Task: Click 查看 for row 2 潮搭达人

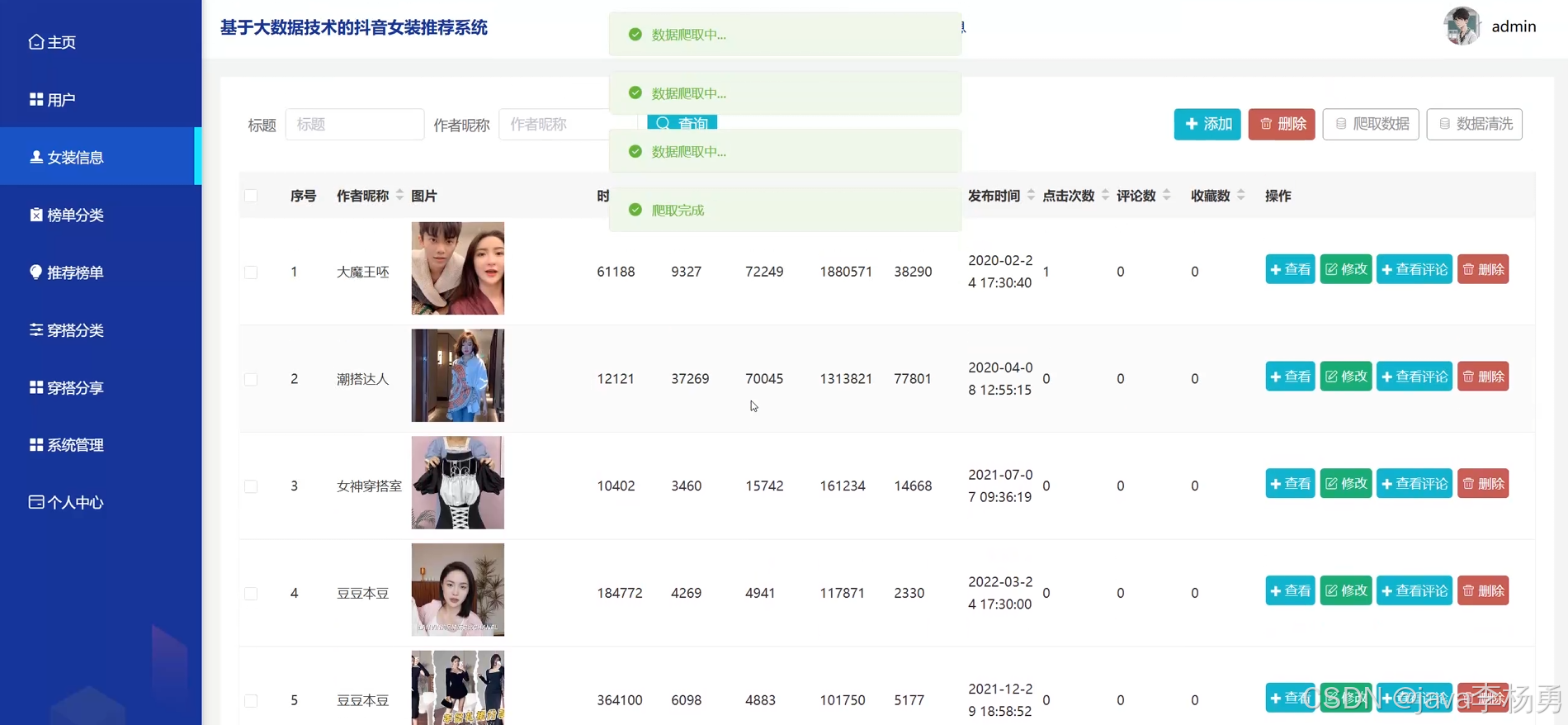Action: [1290, 377]
